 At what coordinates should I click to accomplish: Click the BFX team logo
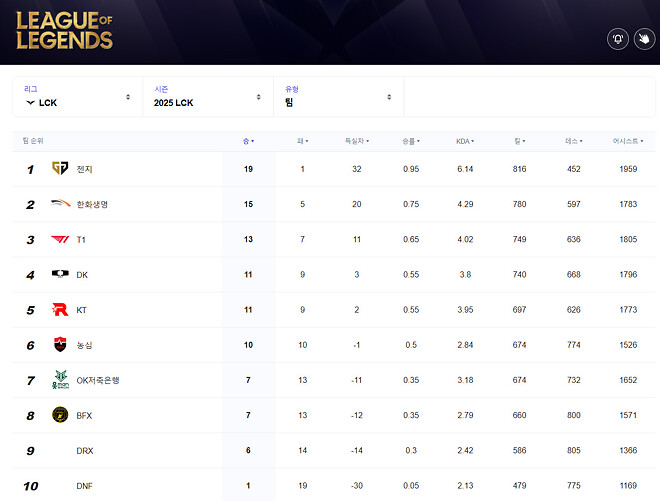pos(60,415)
